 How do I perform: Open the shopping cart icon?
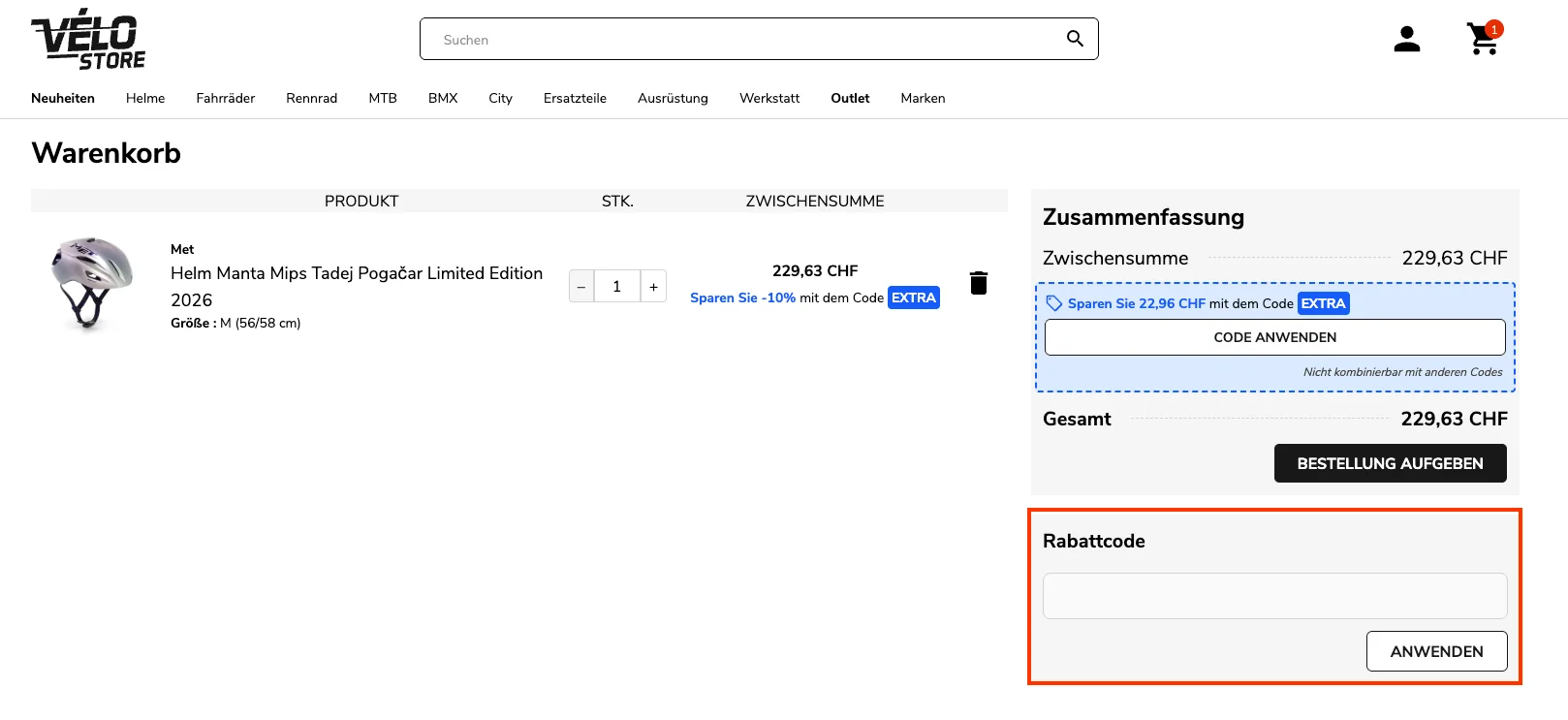click(x=1482, y=40)
